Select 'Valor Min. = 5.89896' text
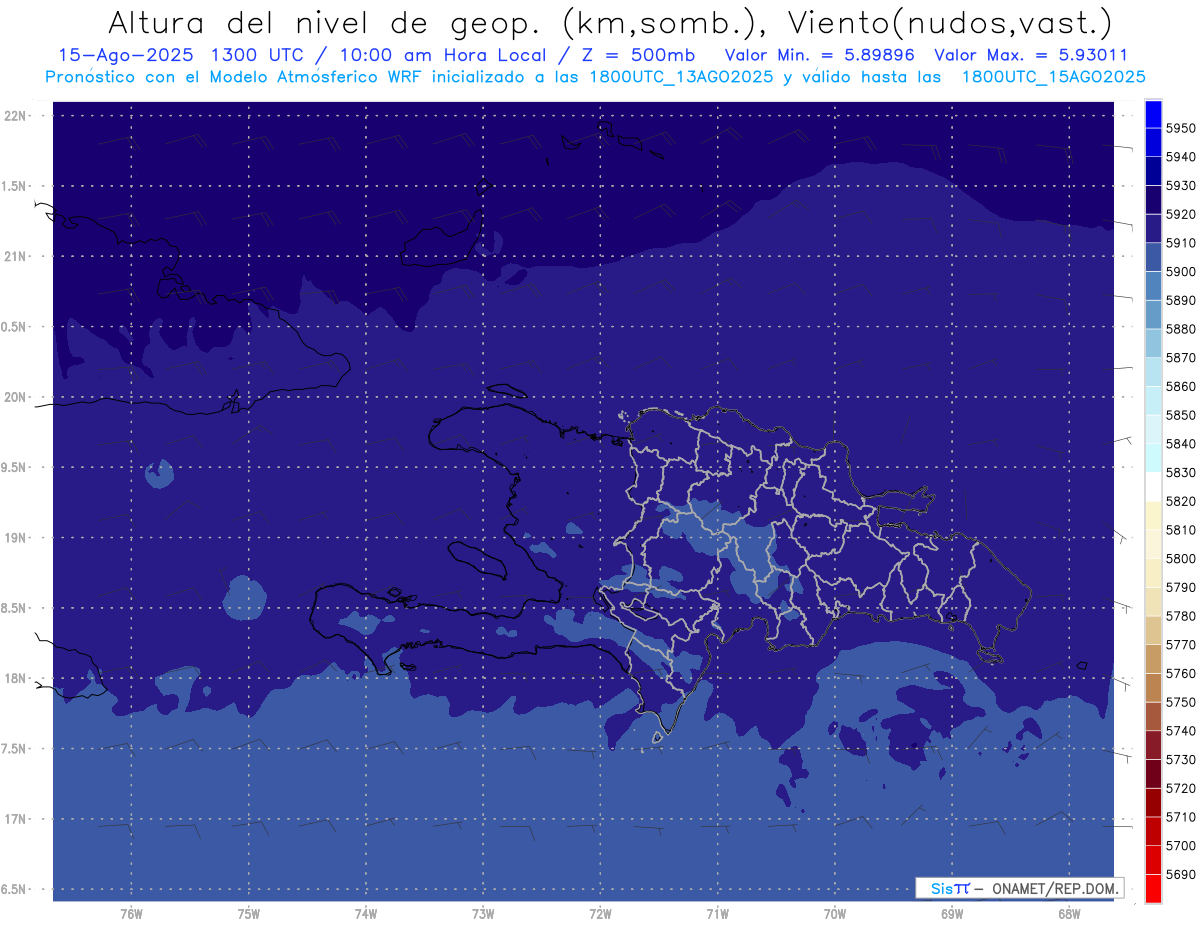This screenshot has width=1200, height=927. tap(820, 56)
